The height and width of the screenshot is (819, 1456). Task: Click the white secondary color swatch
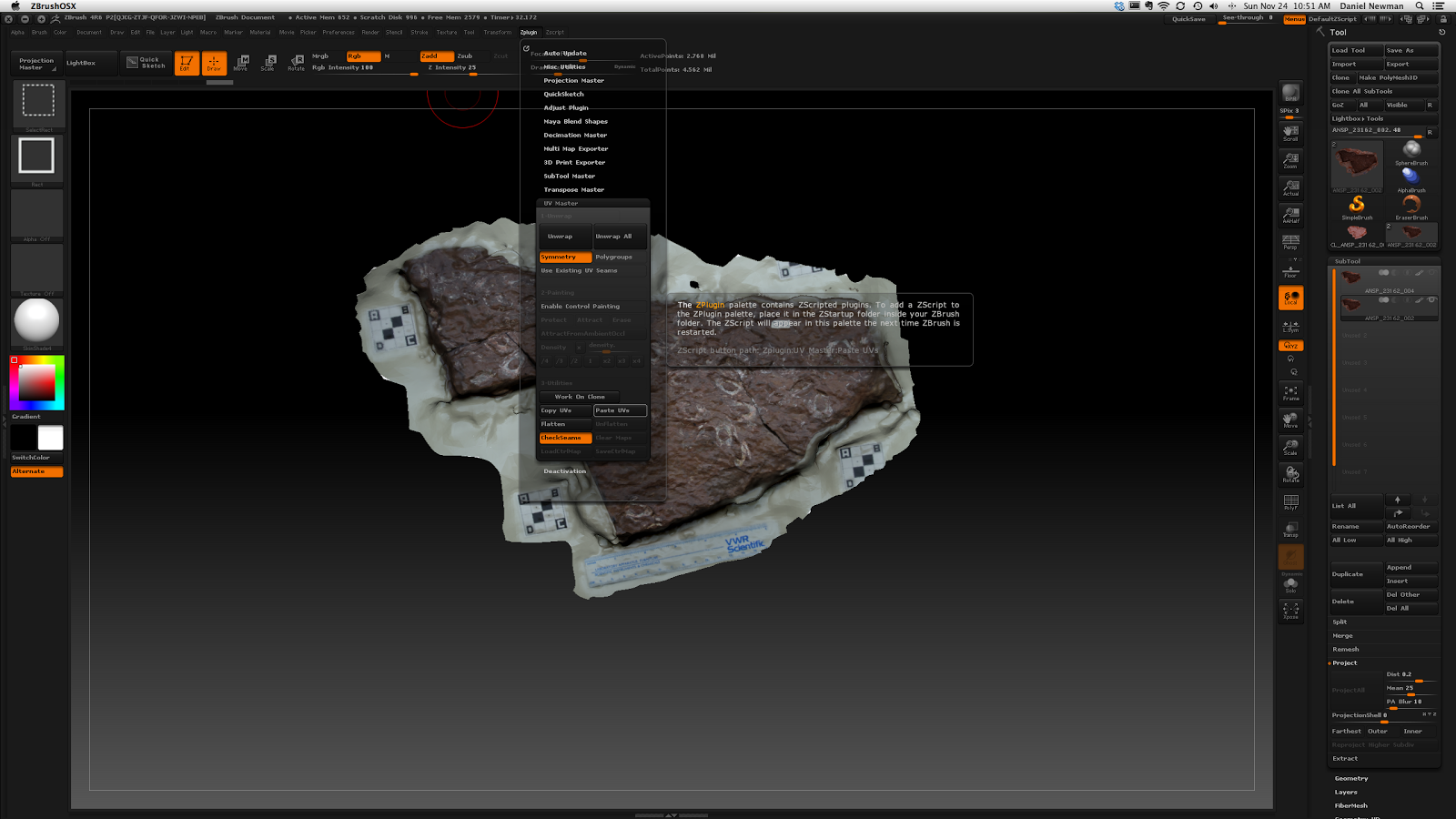tap(51, 438)
